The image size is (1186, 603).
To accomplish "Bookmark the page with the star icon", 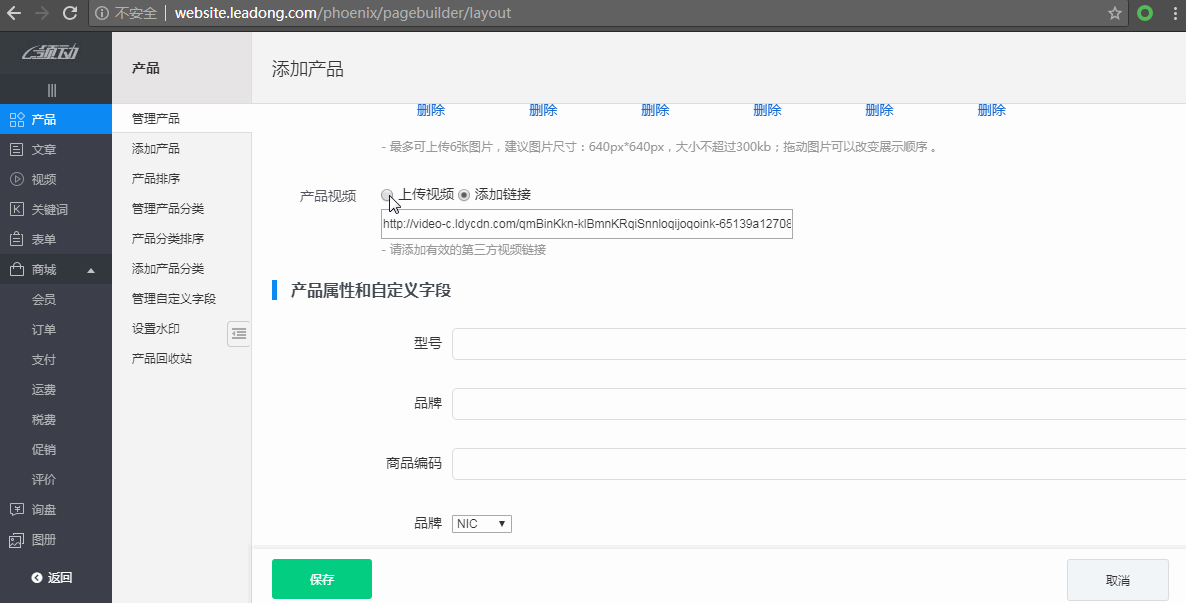I will tap(1113, 14).
